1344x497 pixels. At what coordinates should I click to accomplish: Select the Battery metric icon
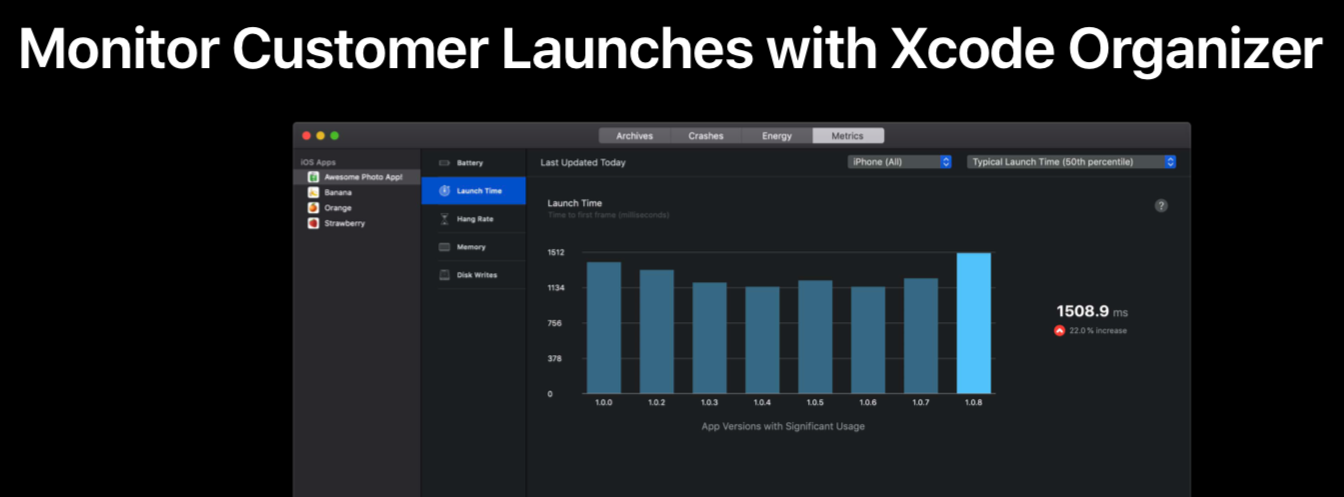pos(445,162)
